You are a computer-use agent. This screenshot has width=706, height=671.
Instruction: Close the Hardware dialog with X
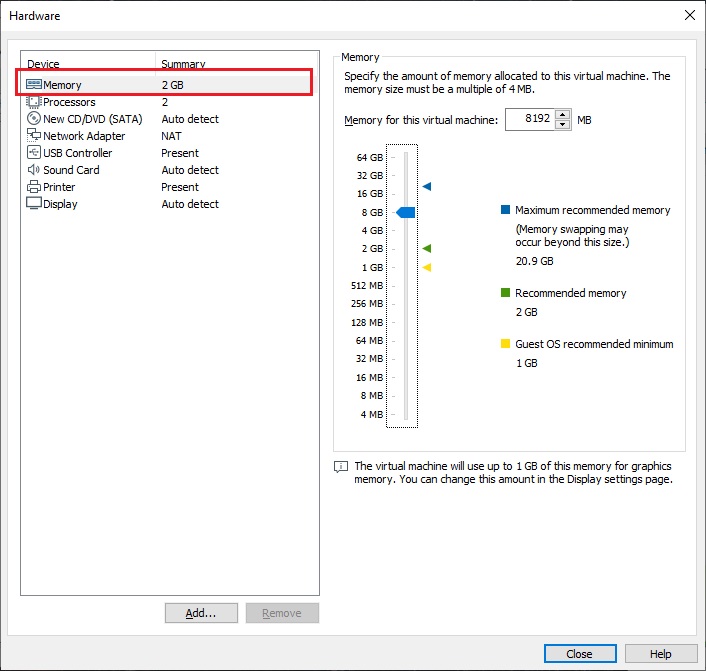tap(689, 15)
